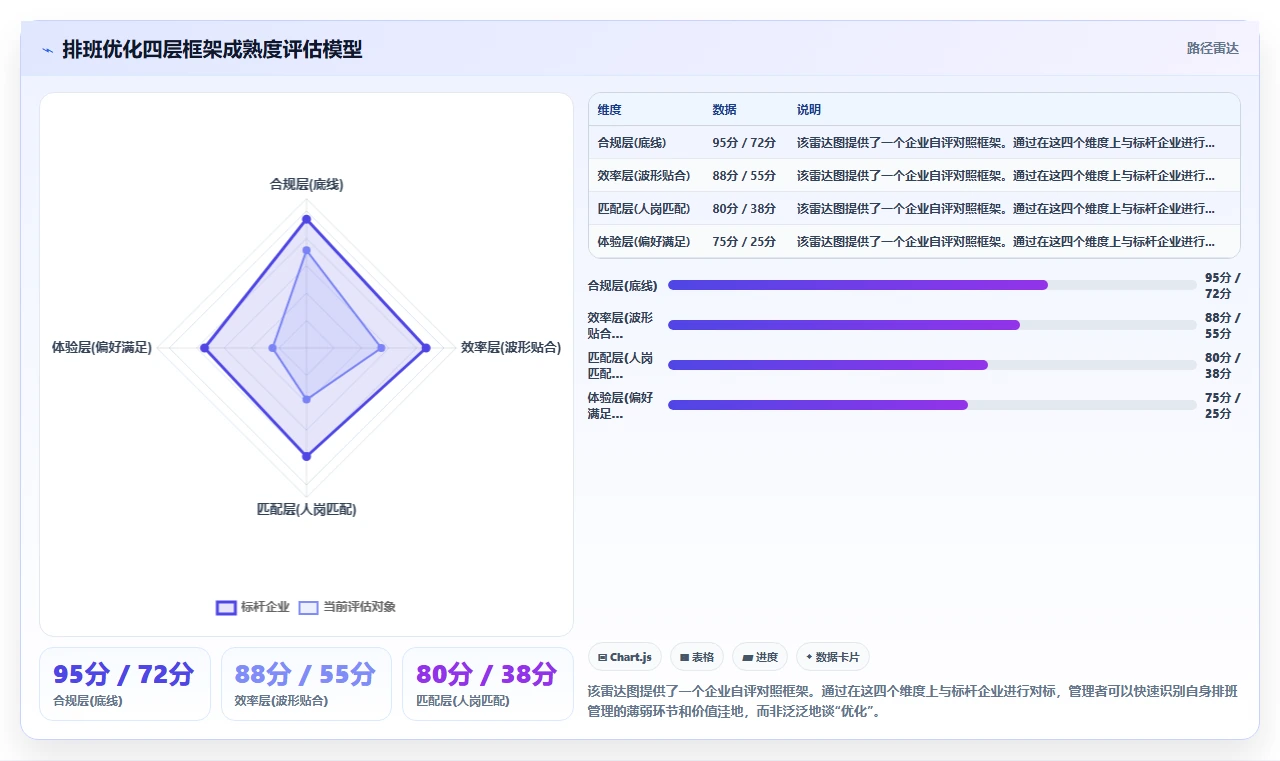
Task: Open the 95分 / 72分 合规层 data card
Action: pyautogui.click(x=124, y=684)
